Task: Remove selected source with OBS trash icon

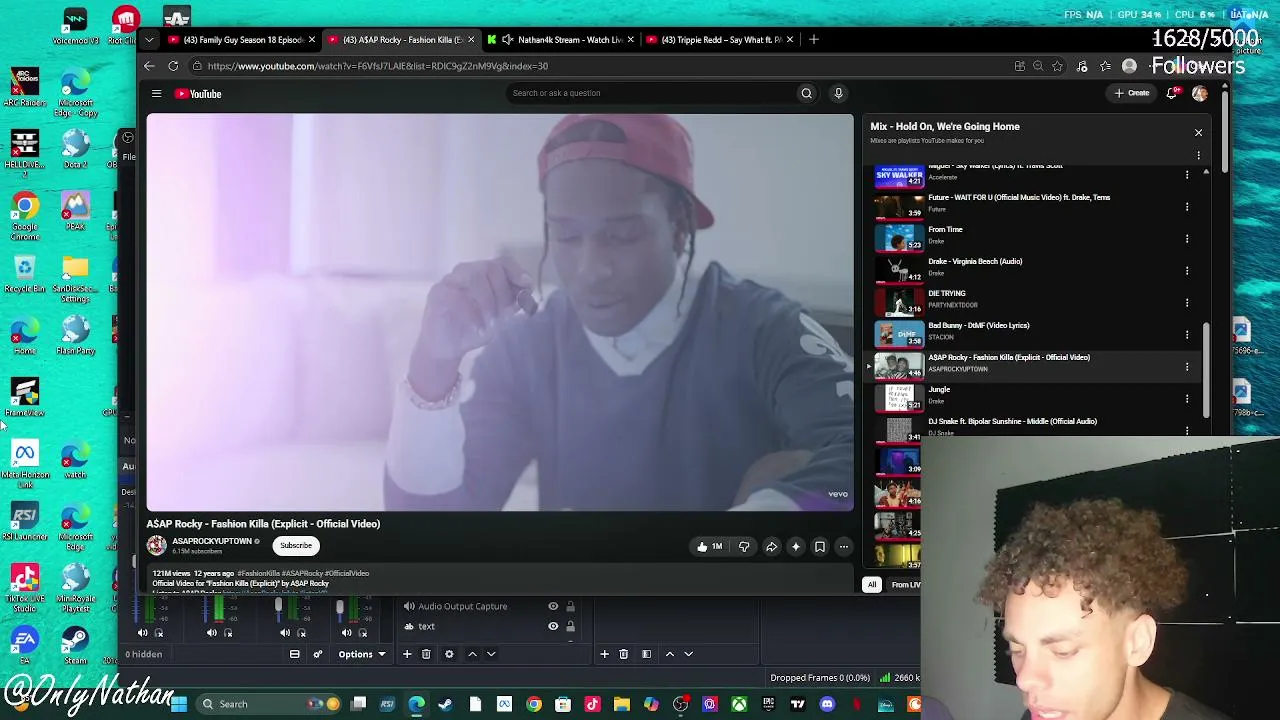Action: (x=426, y=654)
